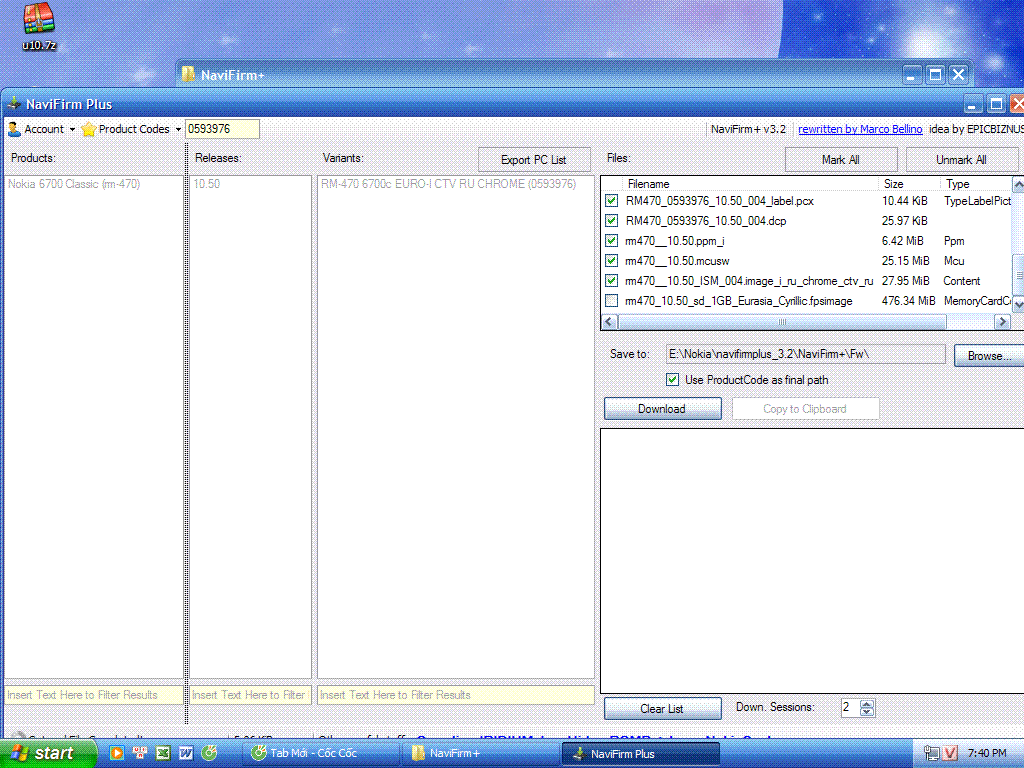The image size is (1024, 768).
Task: Uncheck the rm470__10.50.mcusw file
Action: pyautogui.click(x=611, y=261)
